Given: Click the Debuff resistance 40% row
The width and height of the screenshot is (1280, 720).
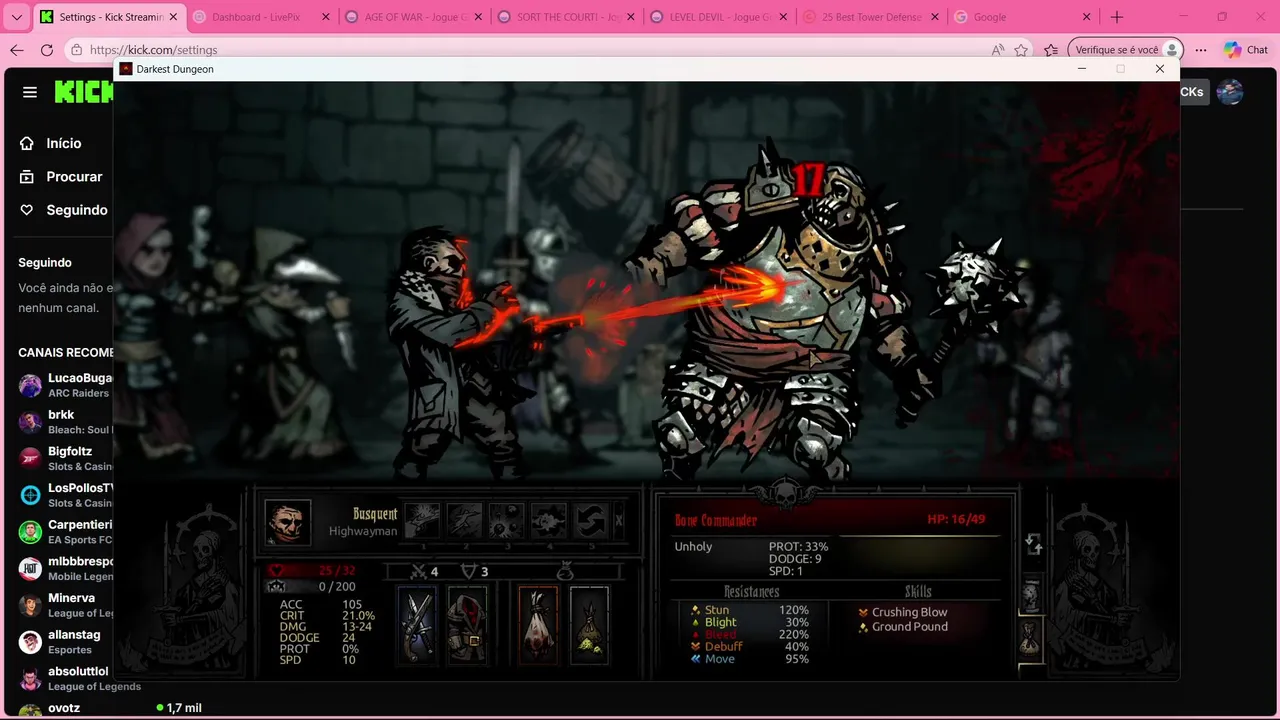Looking at the screenshot, I should click(x=749, y=646).
